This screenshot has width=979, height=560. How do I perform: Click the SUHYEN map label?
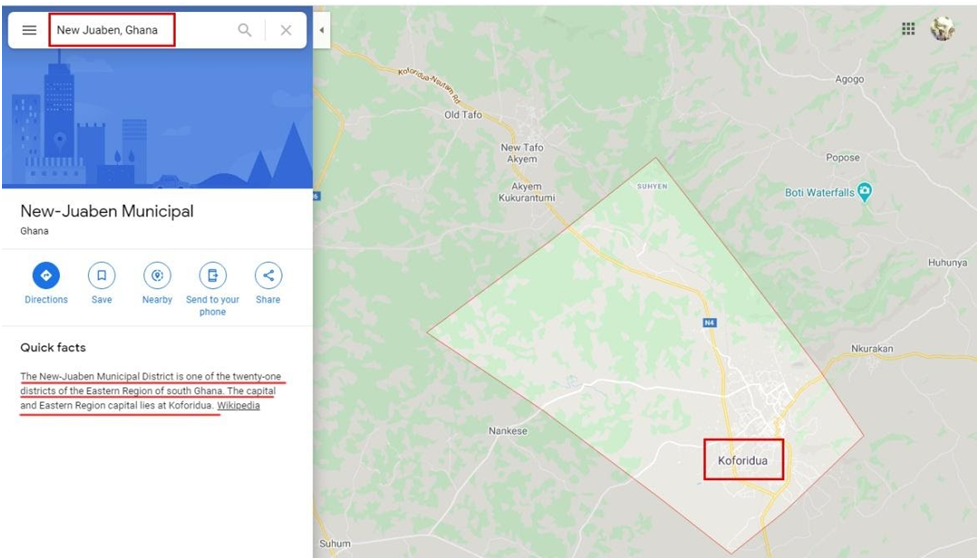point(652,186)
